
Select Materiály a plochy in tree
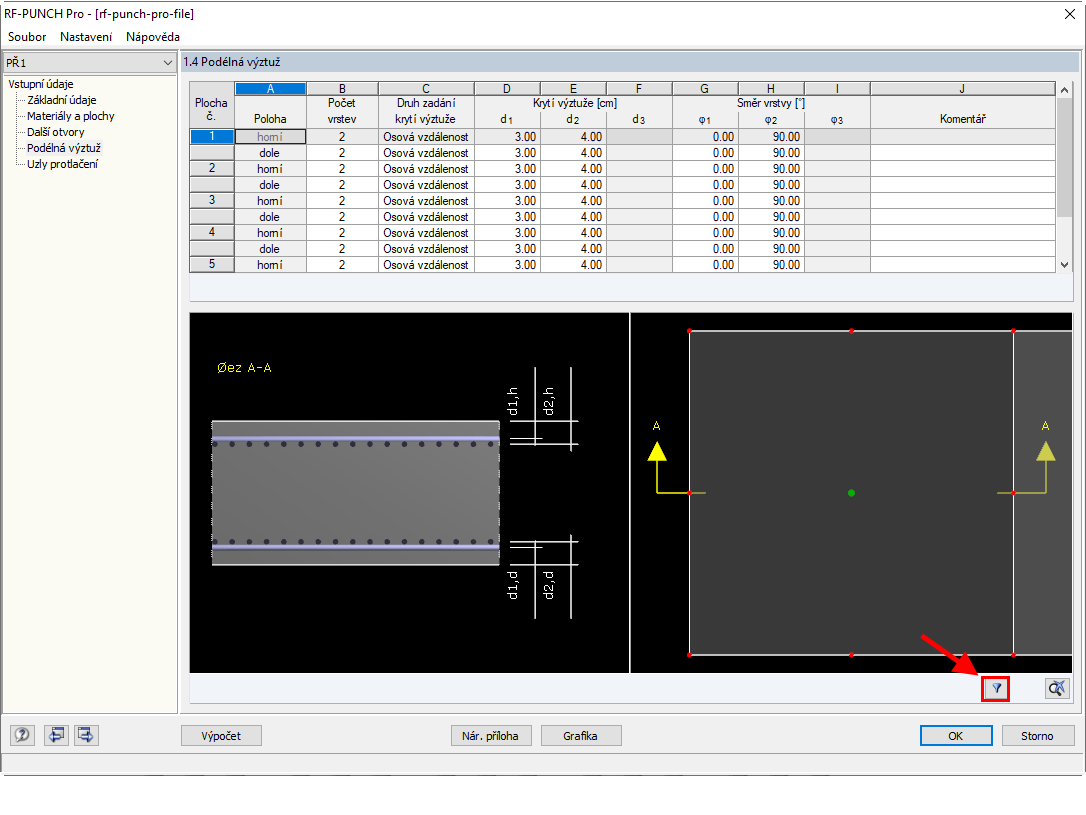(71, 116)
